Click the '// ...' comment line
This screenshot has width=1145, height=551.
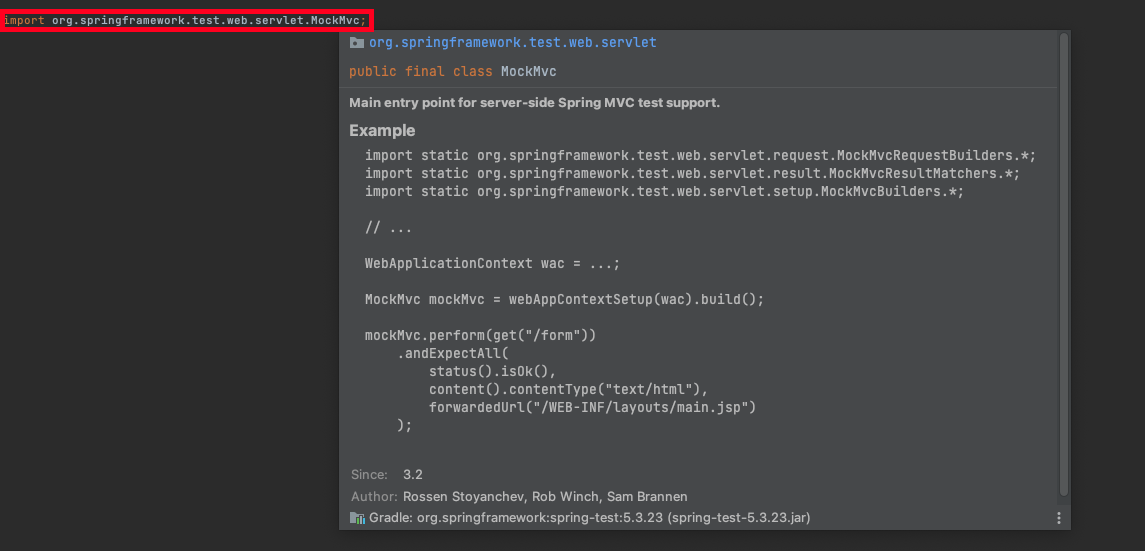pos(388,228)
